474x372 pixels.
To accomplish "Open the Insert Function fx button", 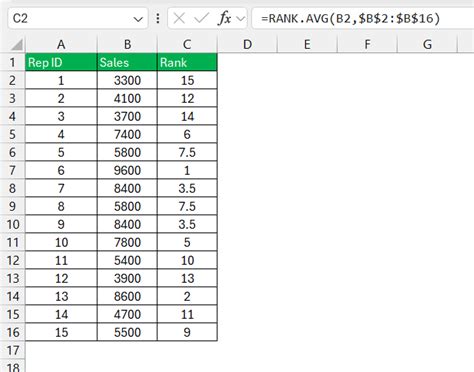I will point(224,18).
